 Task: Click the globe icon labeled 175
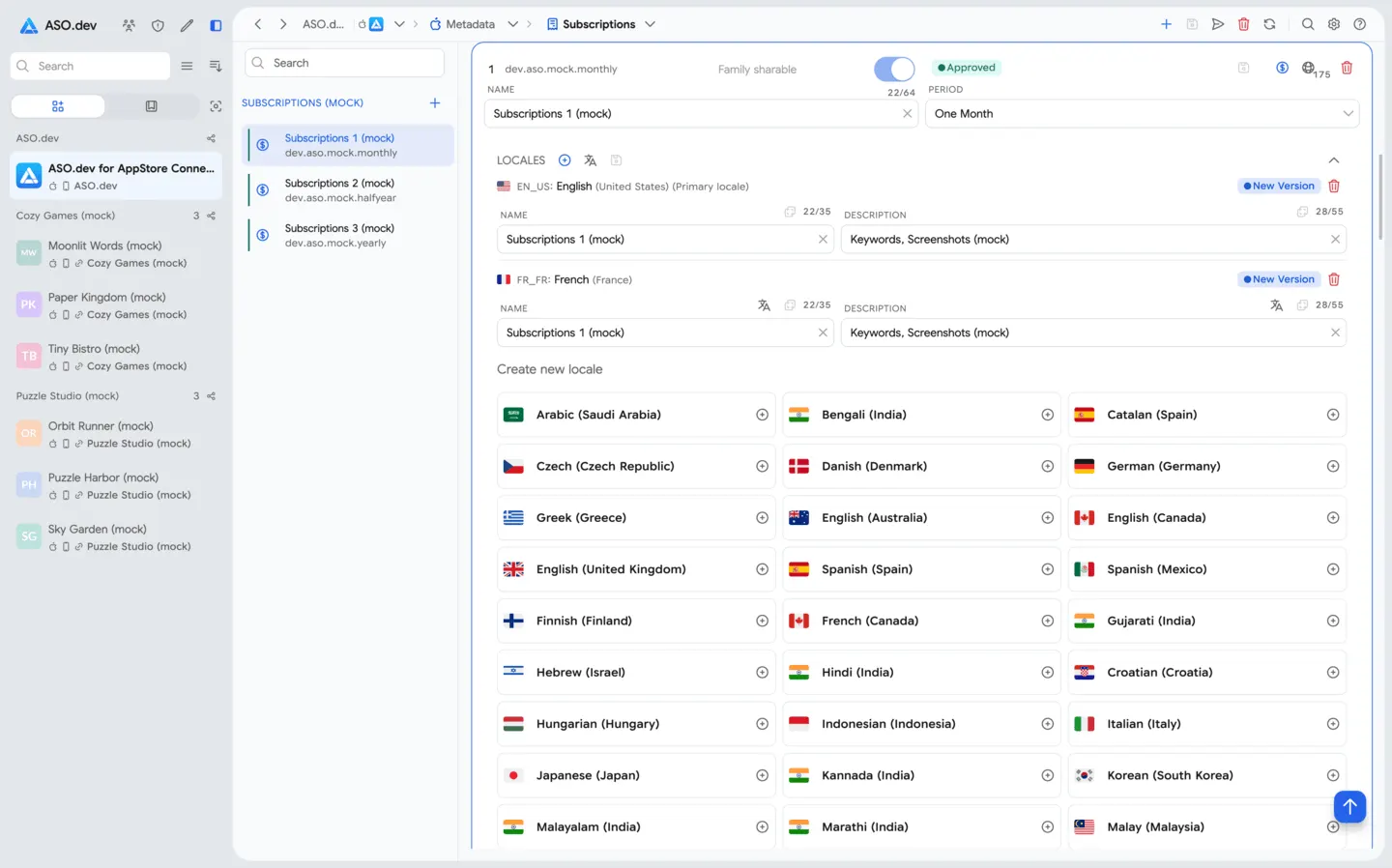pyautogui.click(x=1309, y=68)
